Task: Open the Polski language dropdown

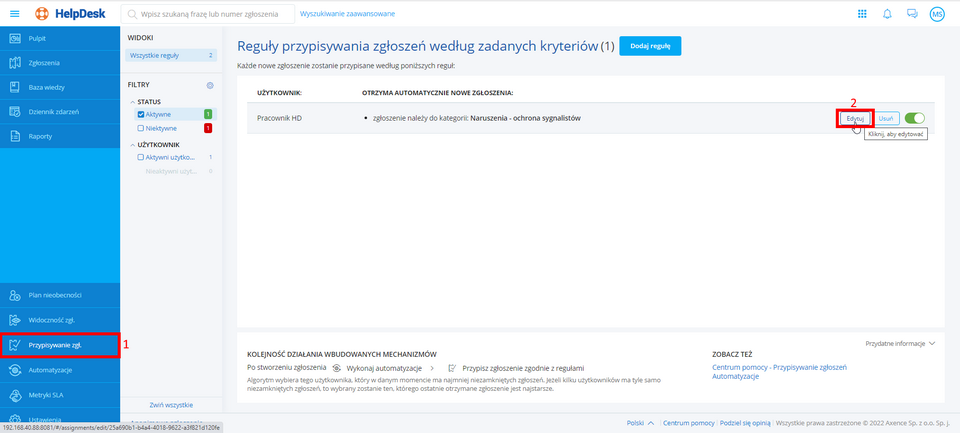Action: pyautogui.click(x=640, y=423)
